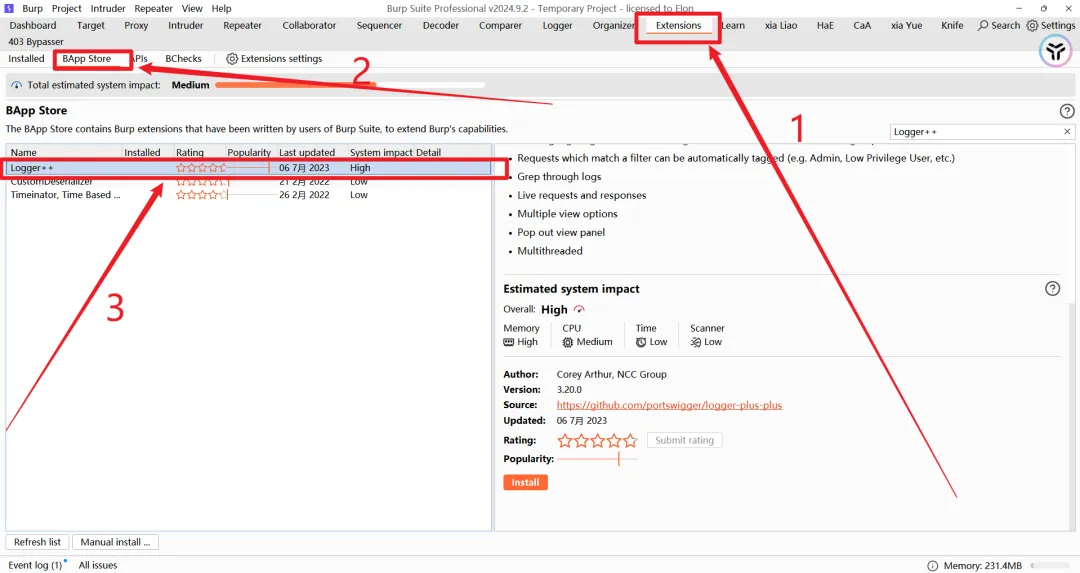Open Settings gear at top right
The image size is (1080, 573).
click(x=1032, y=25)
